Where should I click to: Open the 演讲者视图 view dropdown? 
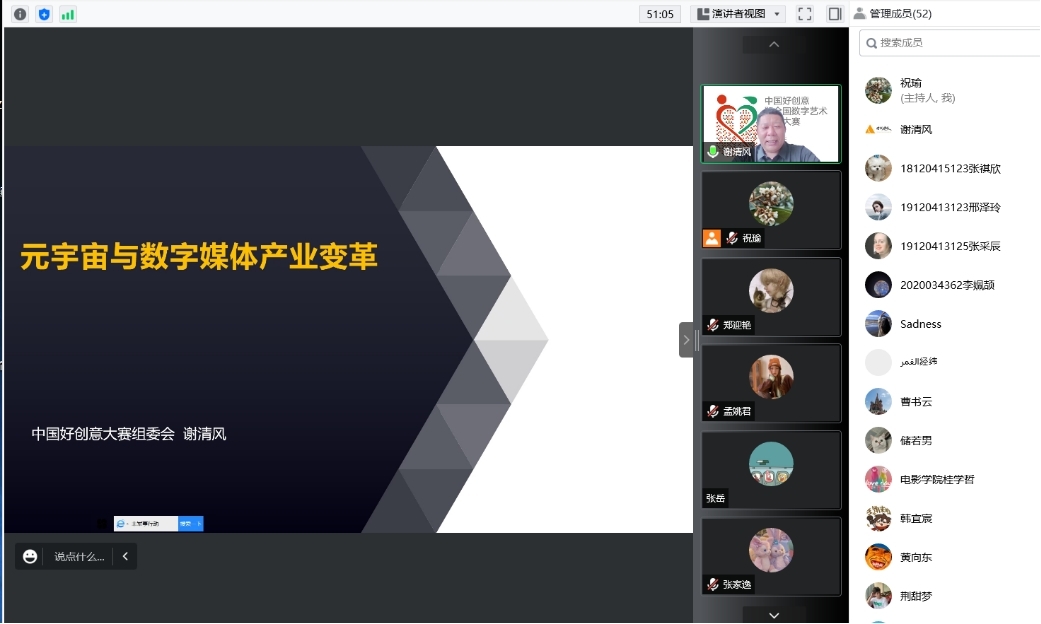tap(738, 14)
